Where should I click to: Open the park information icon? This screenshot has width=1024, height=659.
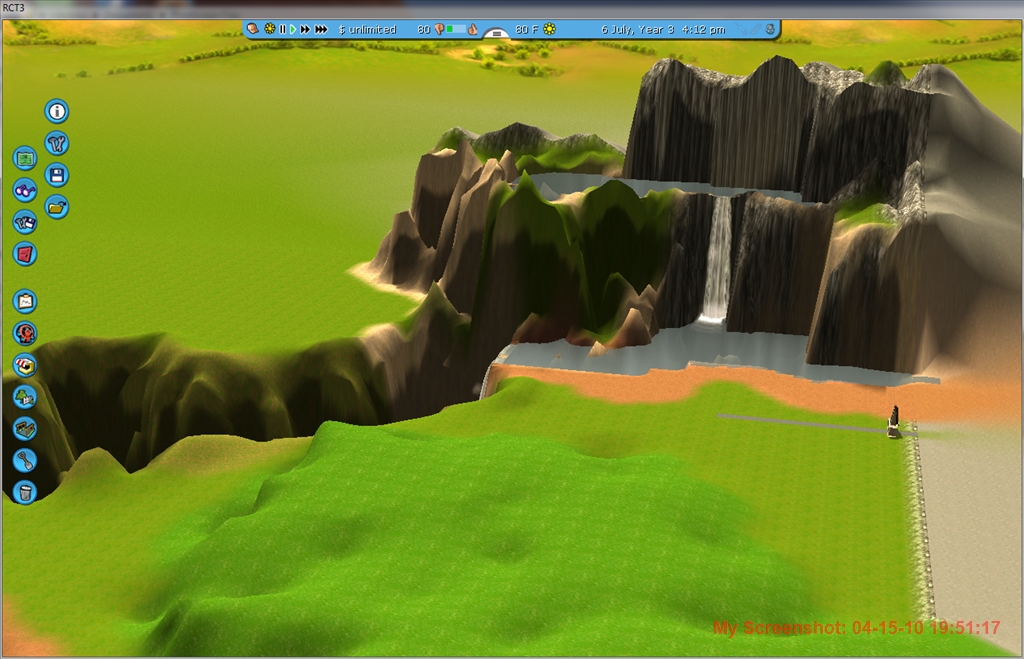point(57,110)
